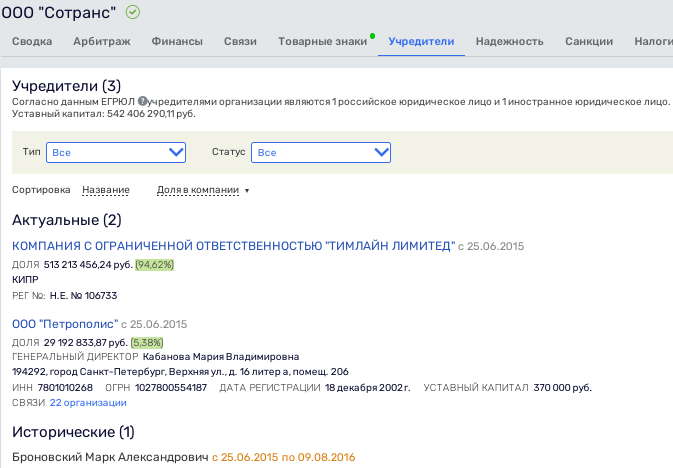
Task: Select the Учредители tab
Action: pyautogui.click(x=421, y=41)
